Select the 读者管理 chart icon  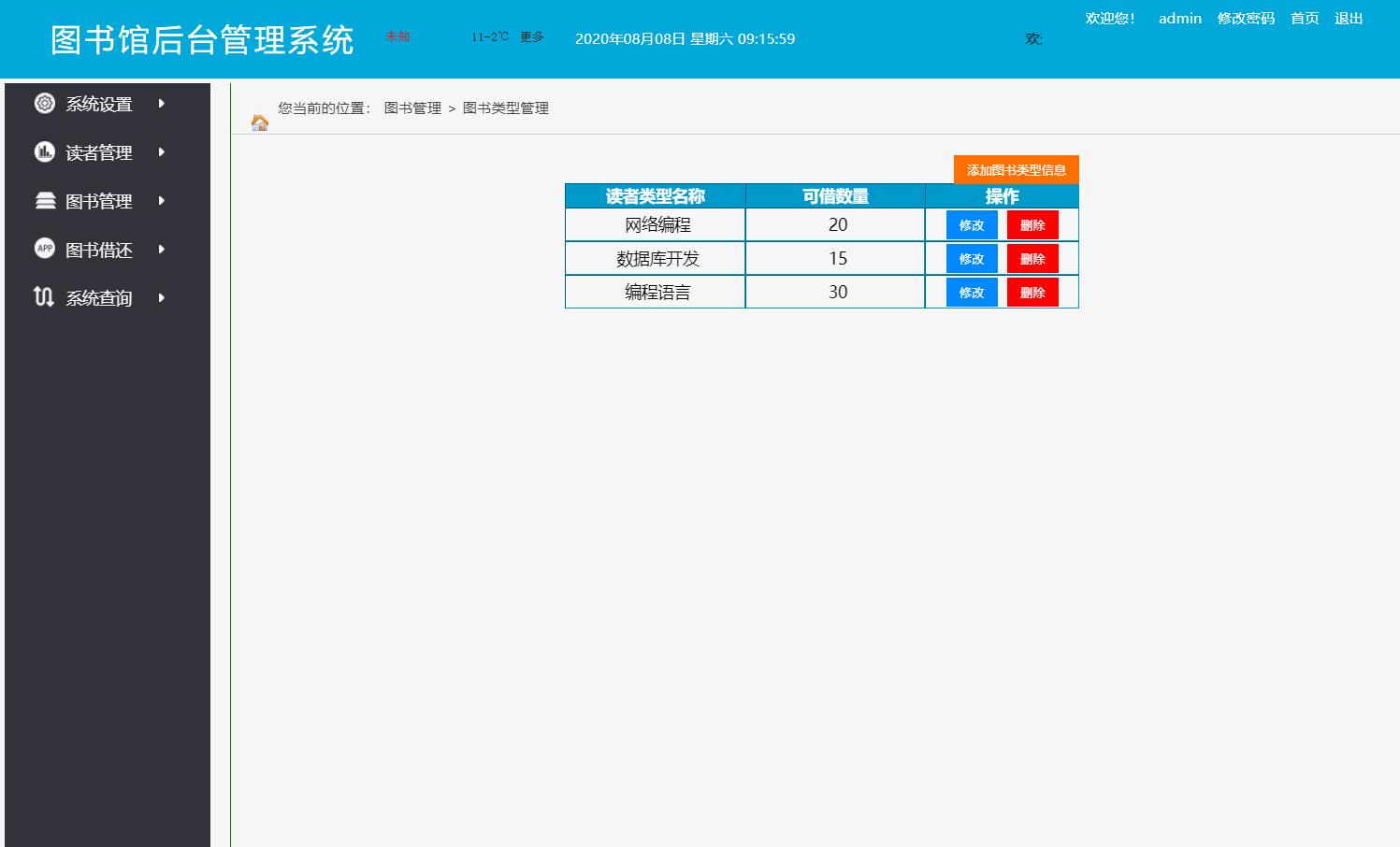point(44,151)
